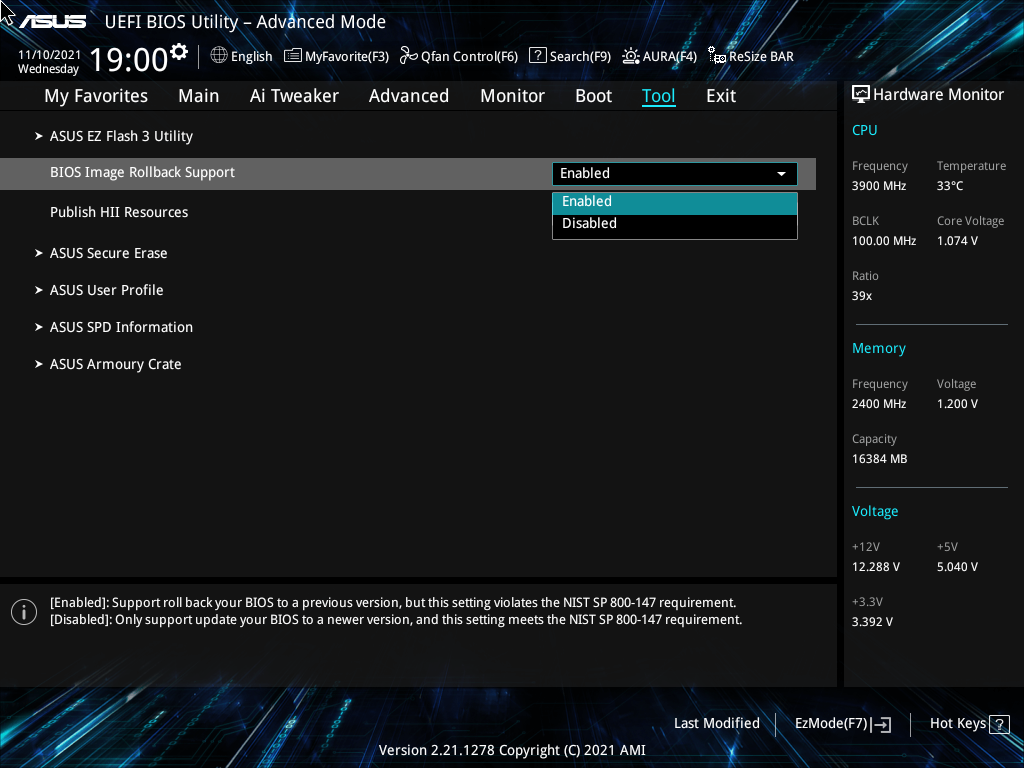The image size is (1024, 768).
Task: Click the BCLK 100.00 MHz value
Action: [x=884, y=241]
